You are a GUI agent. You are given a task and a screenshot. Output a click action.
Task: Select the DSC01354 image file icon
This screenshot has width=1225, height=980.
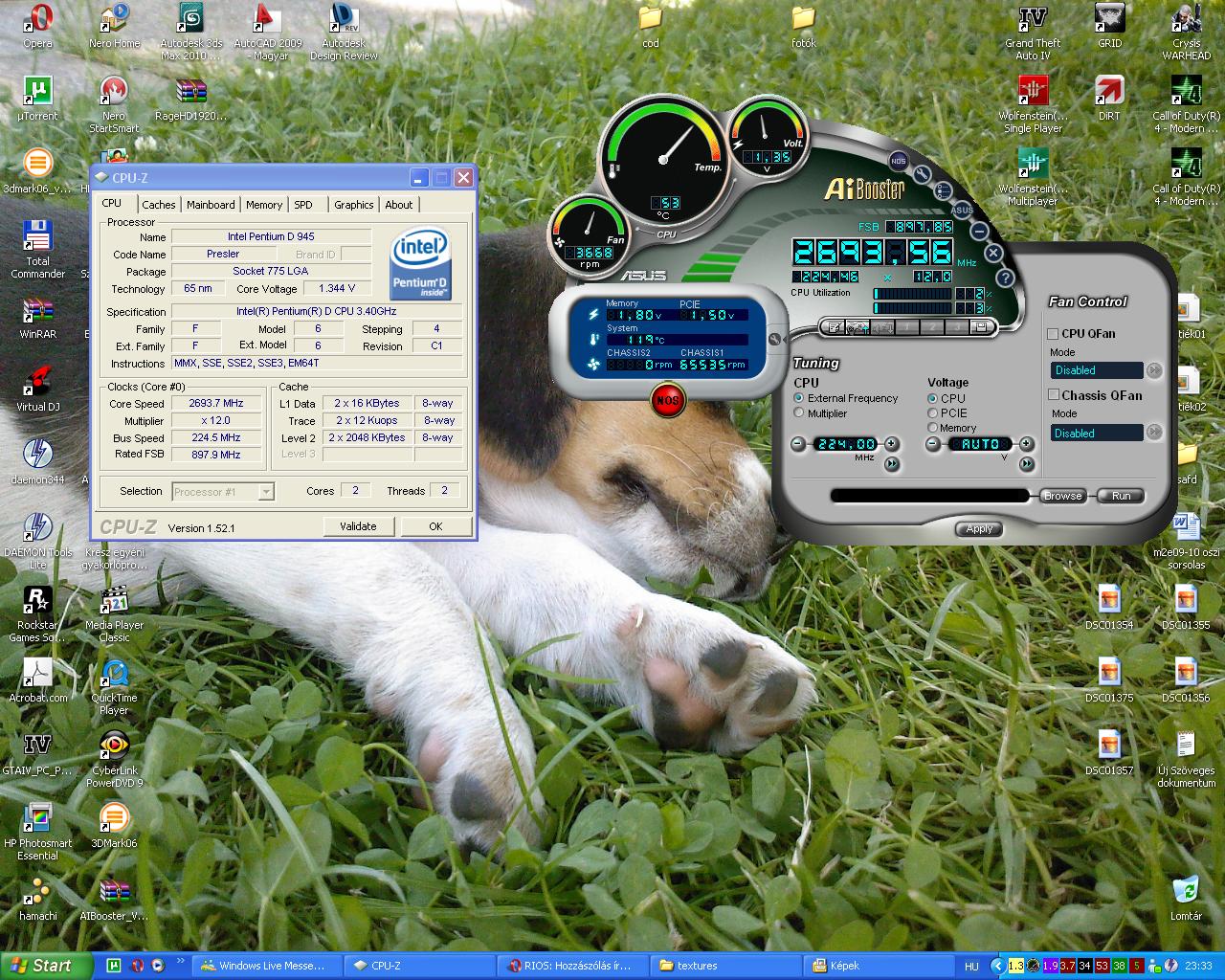click(x=1109, y=608)
